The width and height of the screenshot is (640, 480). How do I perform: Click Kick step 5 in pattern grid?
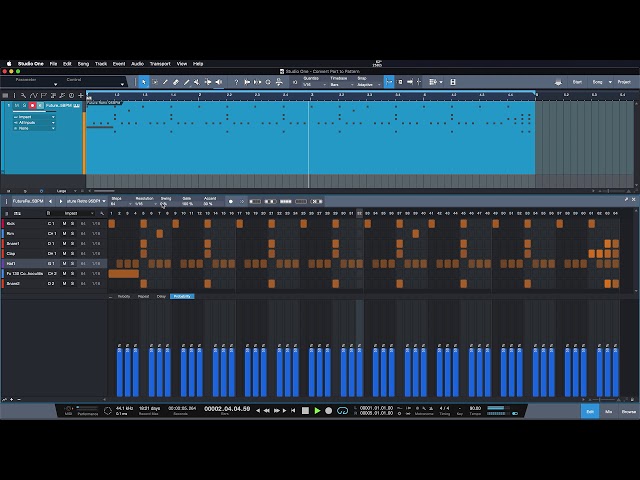point(144,224)
